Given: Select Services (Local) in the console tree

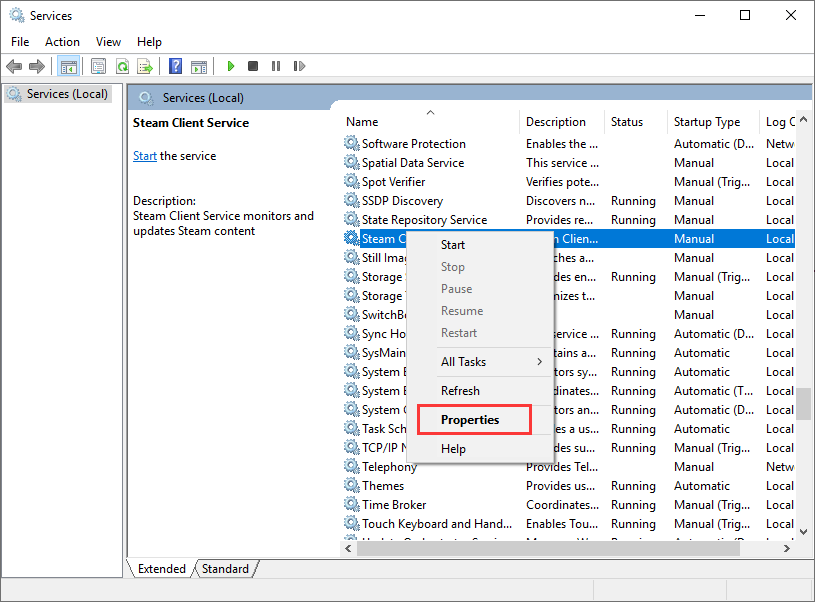Looking at the screenshot, I should [x=58, y=94].
